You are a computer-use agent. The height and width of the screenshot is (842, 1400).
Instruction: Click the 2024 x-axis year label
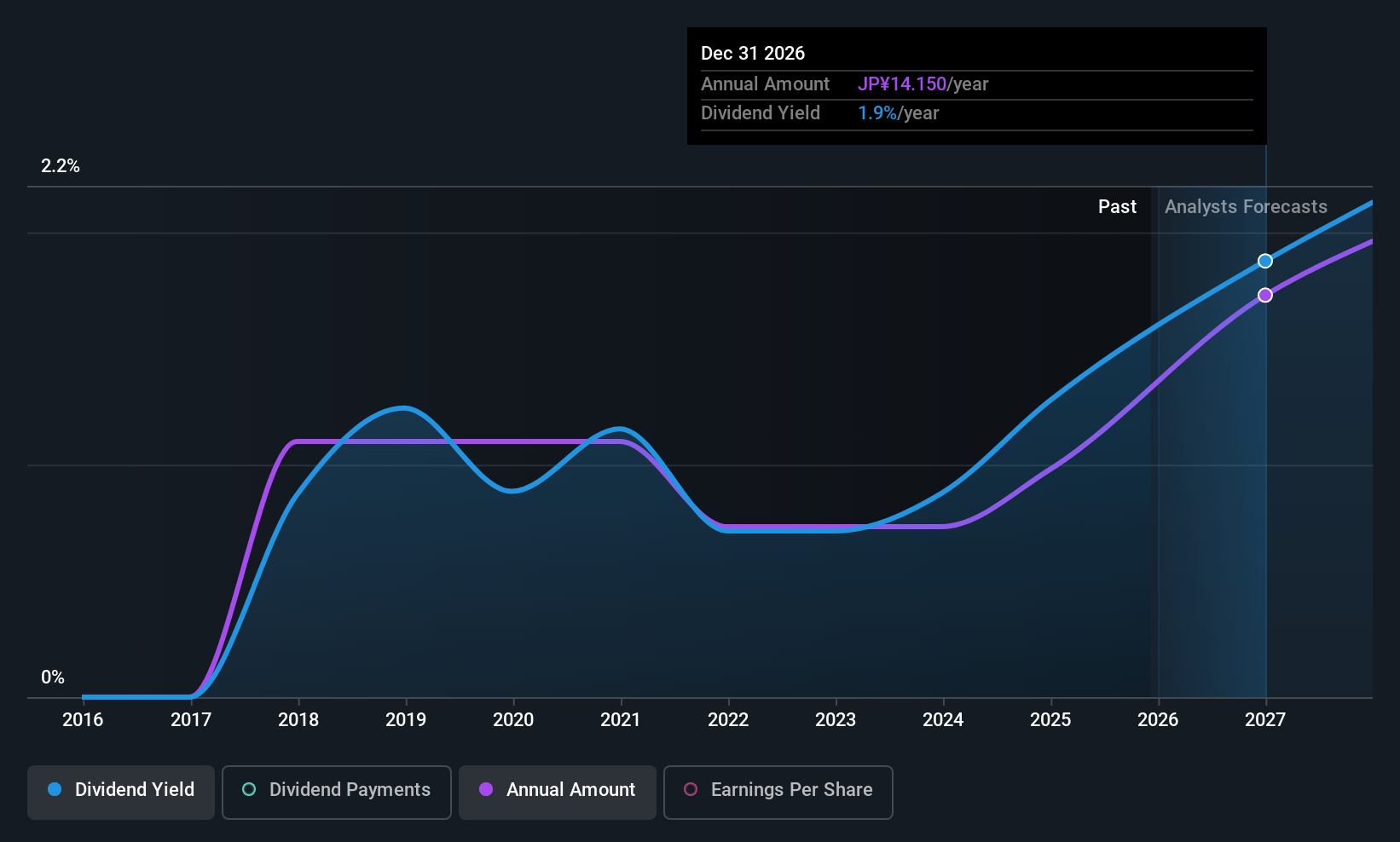coord(943,719)
